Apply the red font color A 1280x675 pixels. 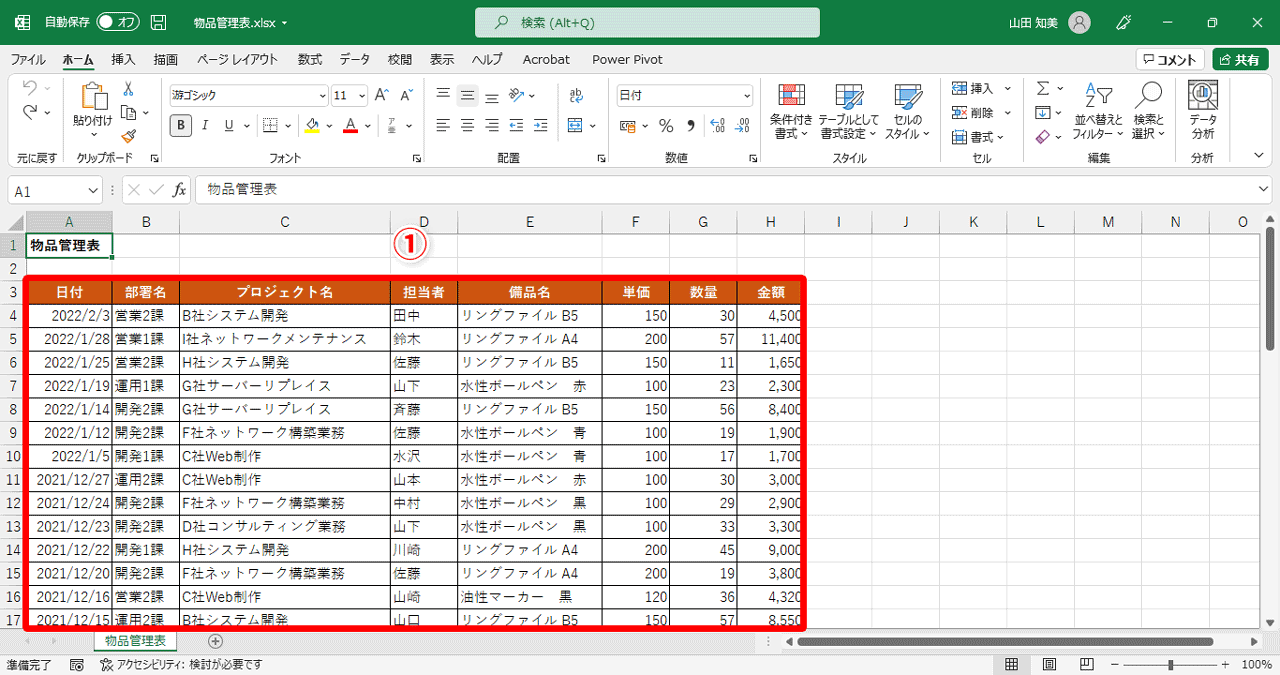[350, 125]
